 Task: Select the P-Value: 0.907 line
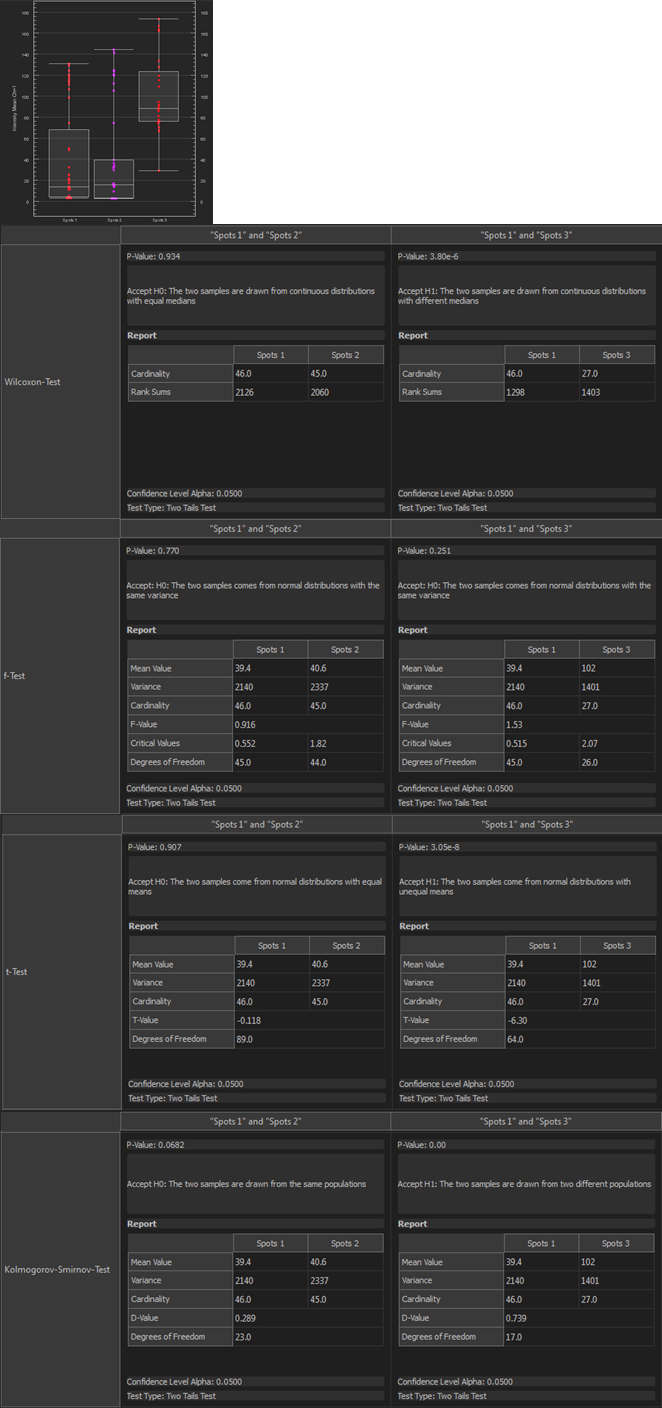(256, 847)
